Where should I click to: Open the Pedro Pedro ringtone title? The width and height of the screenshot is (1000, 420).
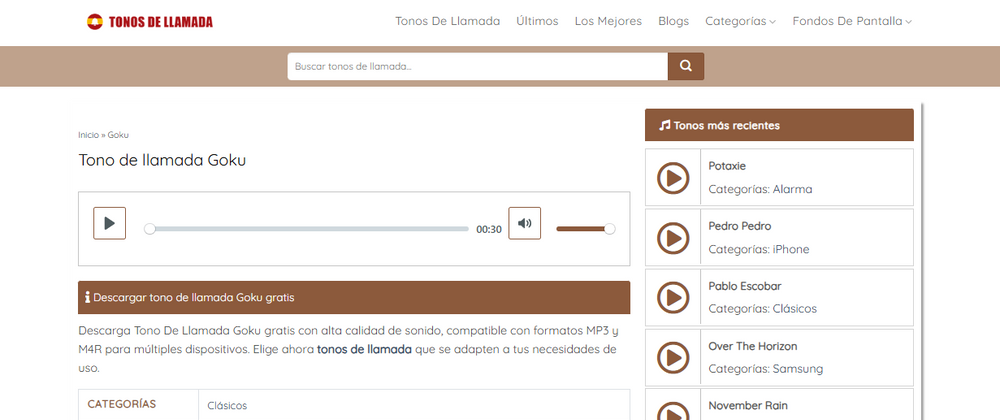pos(740,226)
